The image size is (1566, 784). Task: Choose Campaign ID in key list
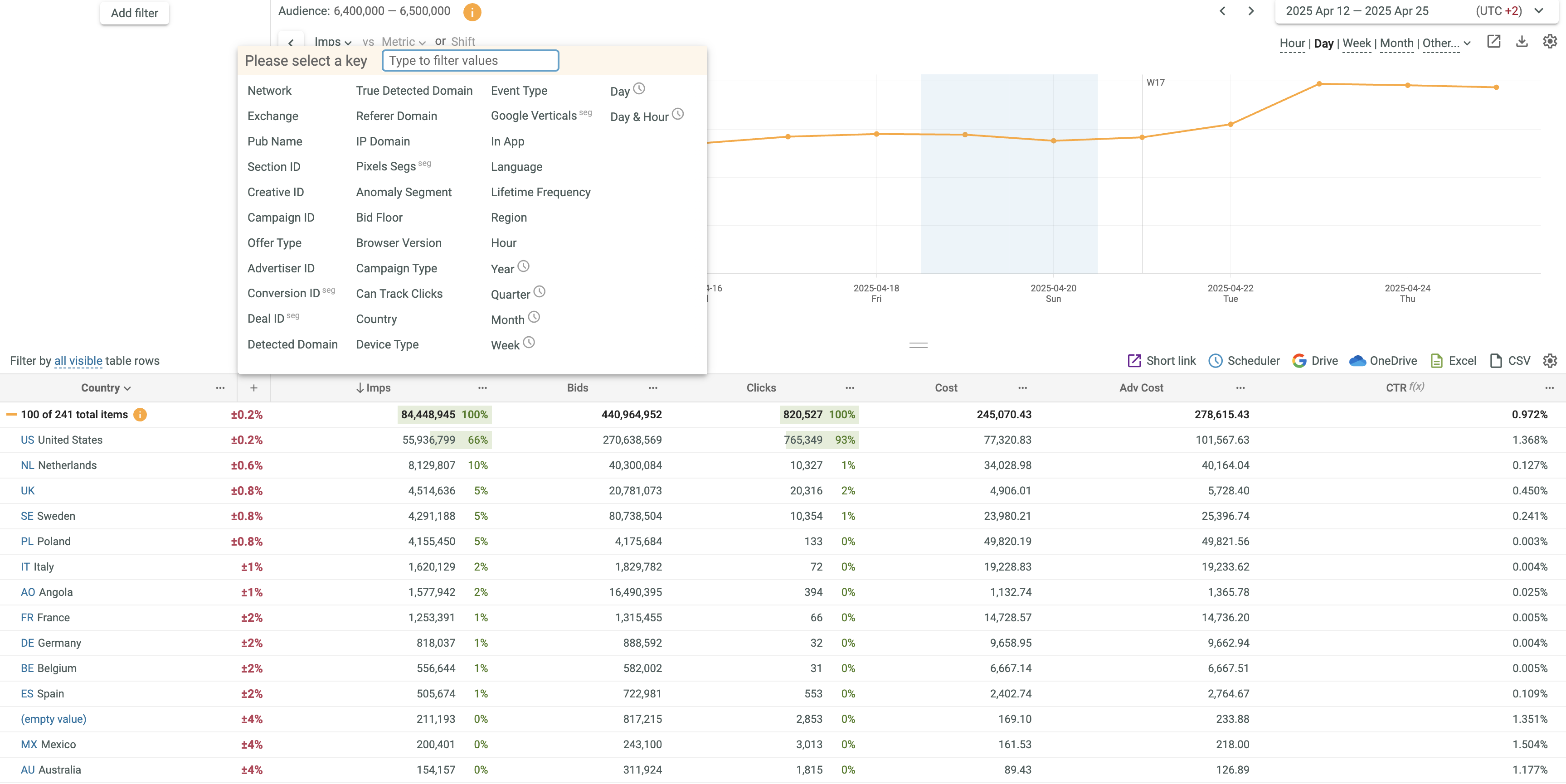[x=280, y=217]
